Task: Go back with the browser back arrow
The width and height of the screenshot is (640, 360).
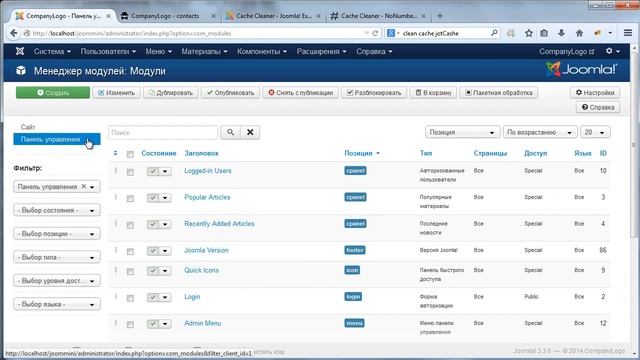Action: [x=13, y=33]
